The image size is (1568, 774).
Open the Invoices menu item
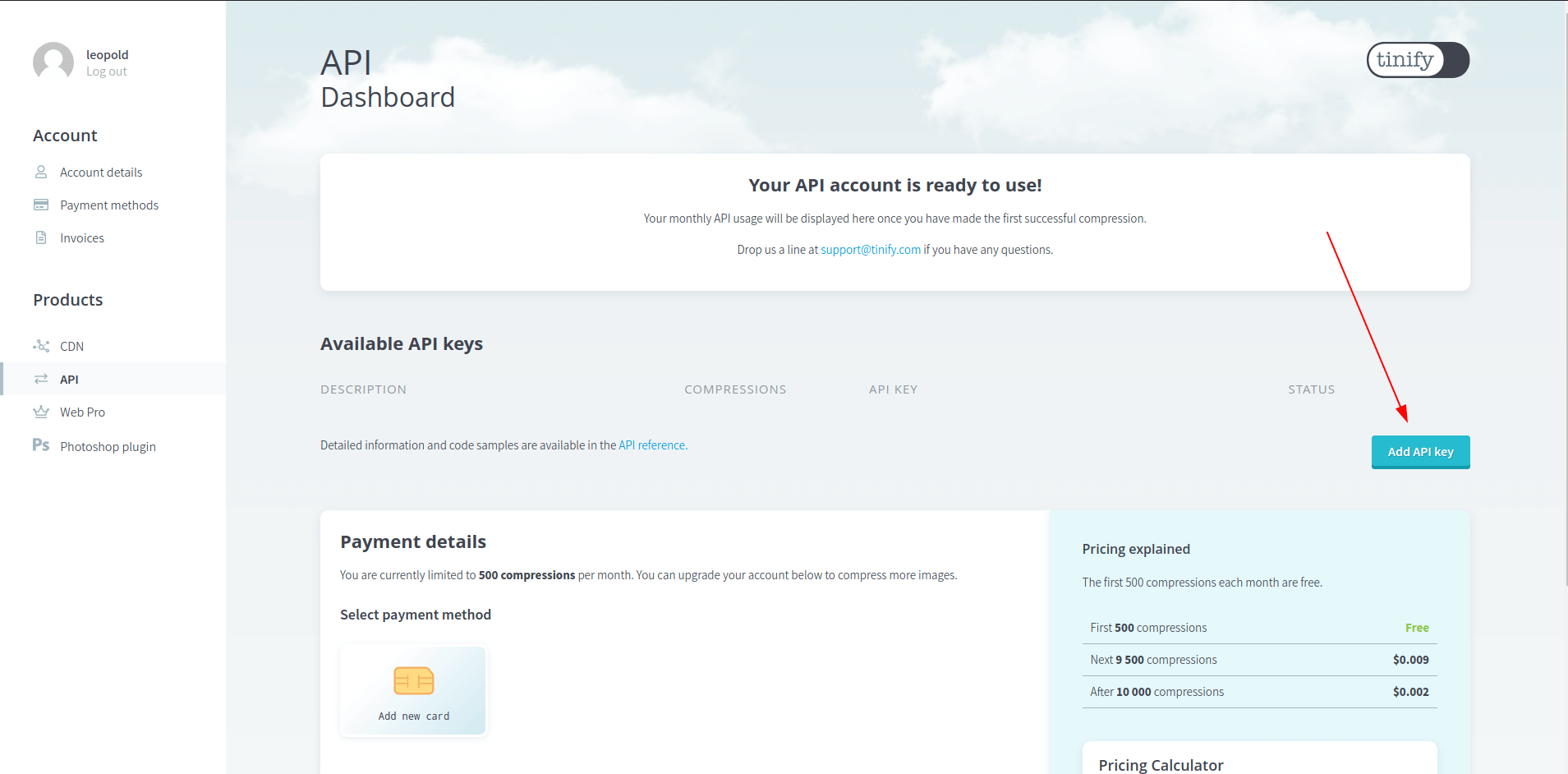82,238
